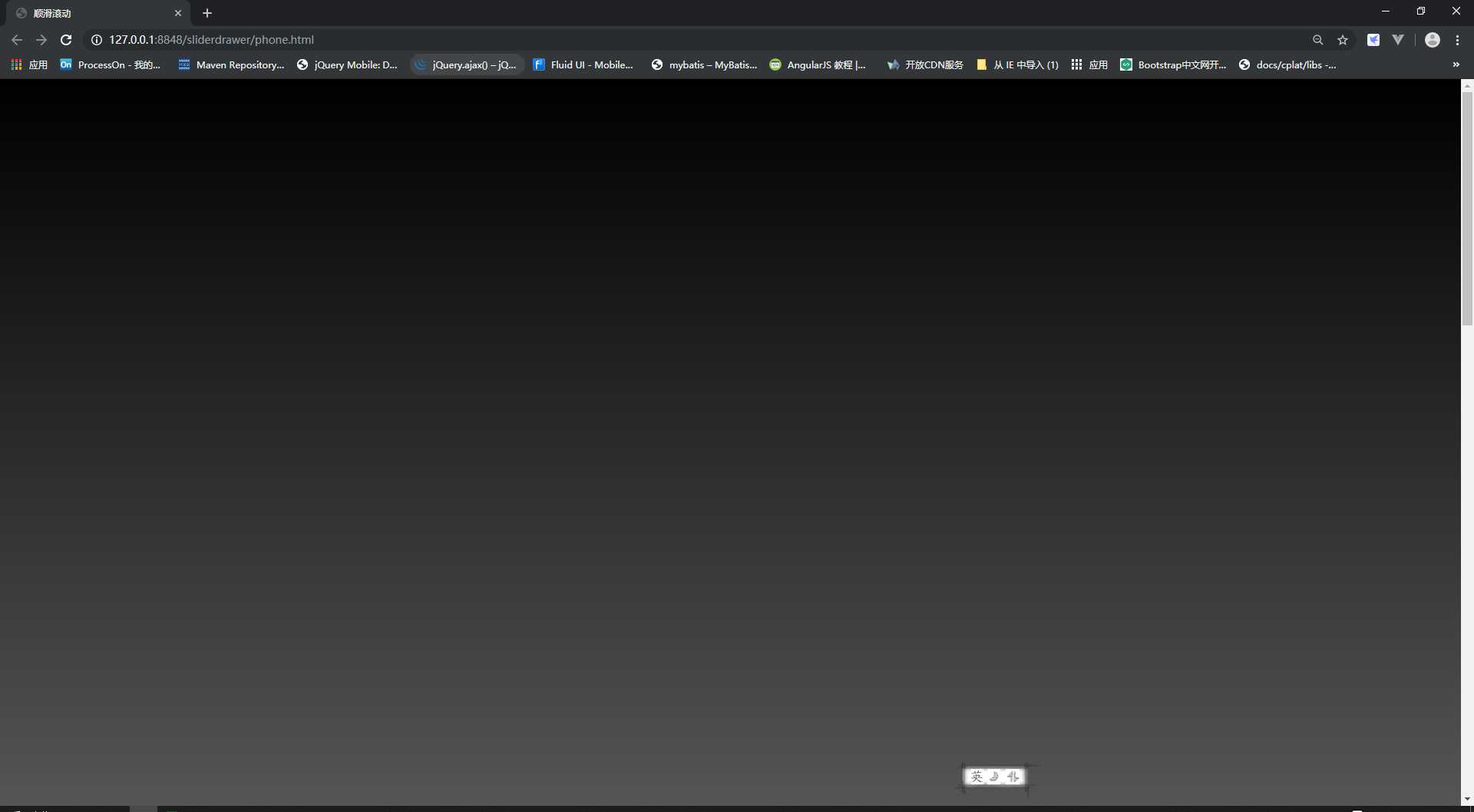The width and height of the screenshot is (1474, 812).
Task: Open the jQuery Mobile bookmark
Action: (347, 65)
